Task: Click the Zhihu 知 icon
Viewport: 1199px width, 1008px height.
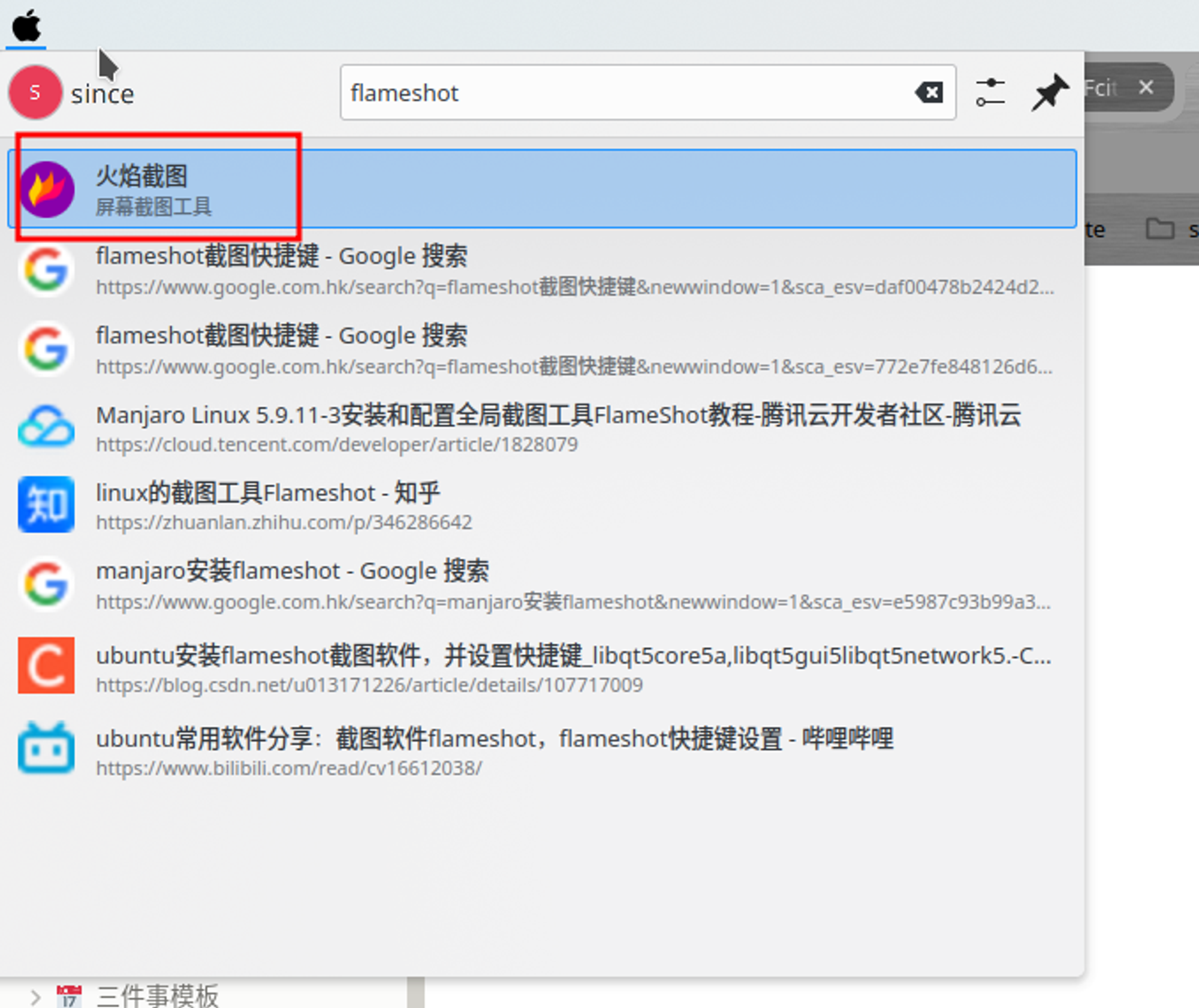Action: point(46,504)
